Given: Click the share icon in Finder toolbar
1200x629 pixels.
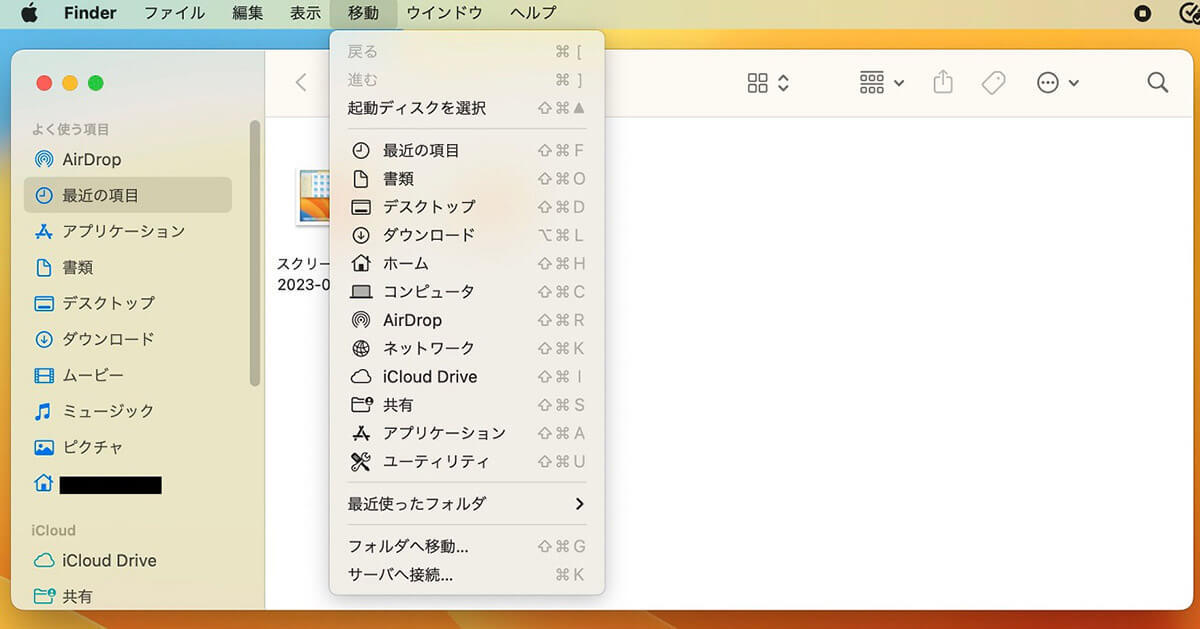Looking at the screenshot, I should [x=942, y=82].
